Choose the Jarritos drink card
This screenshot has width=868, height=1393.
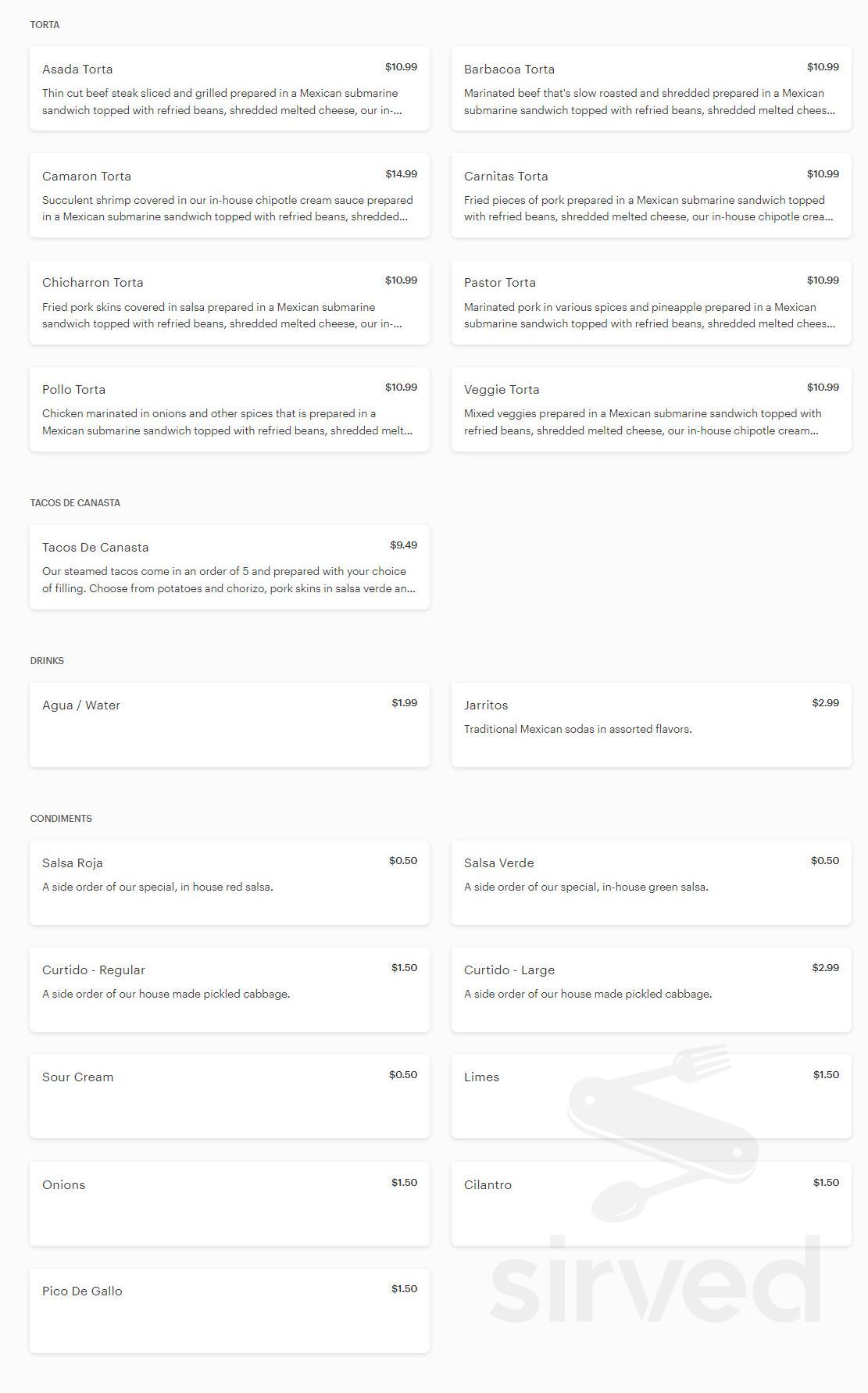coord(652,725)
